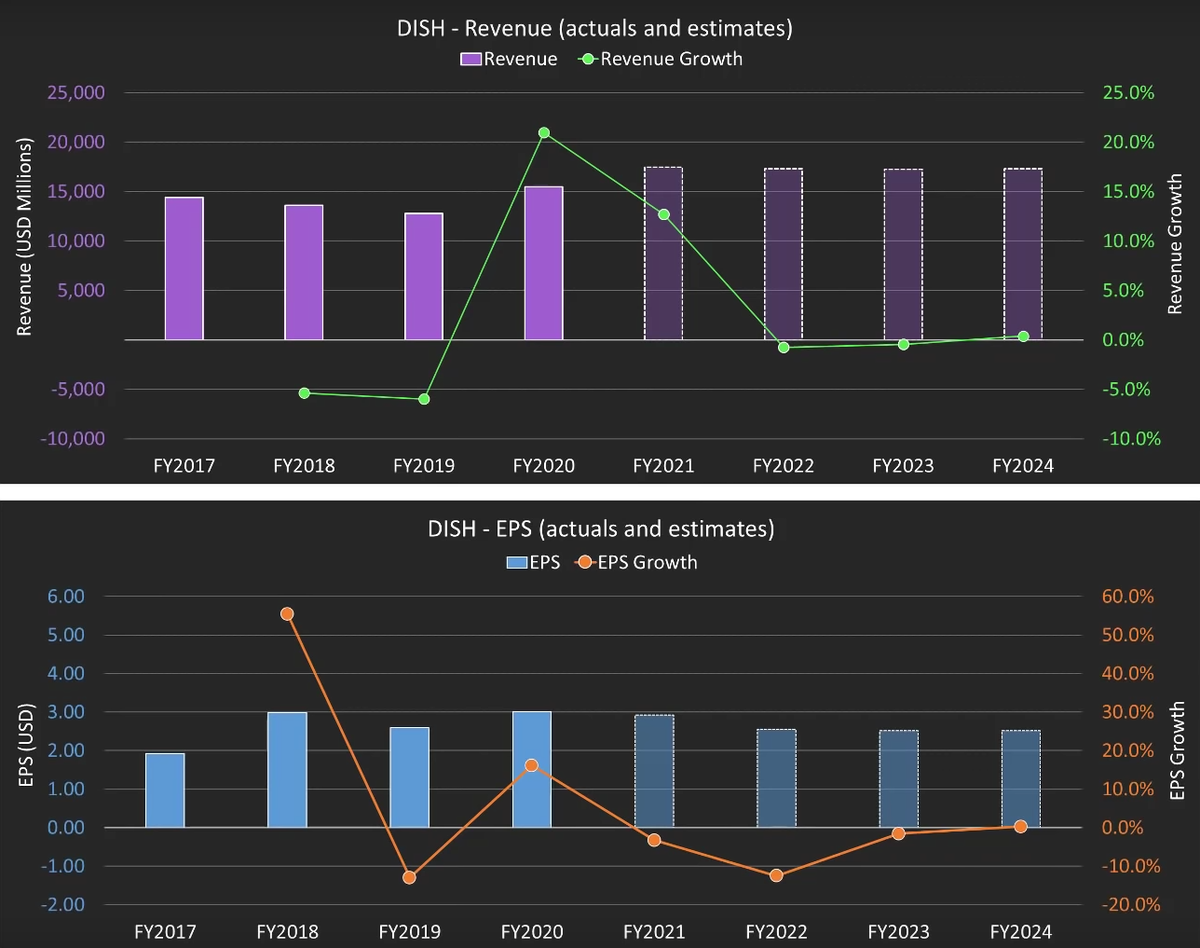Click the FY2020 revenue growth peak point

pos(544,132)
